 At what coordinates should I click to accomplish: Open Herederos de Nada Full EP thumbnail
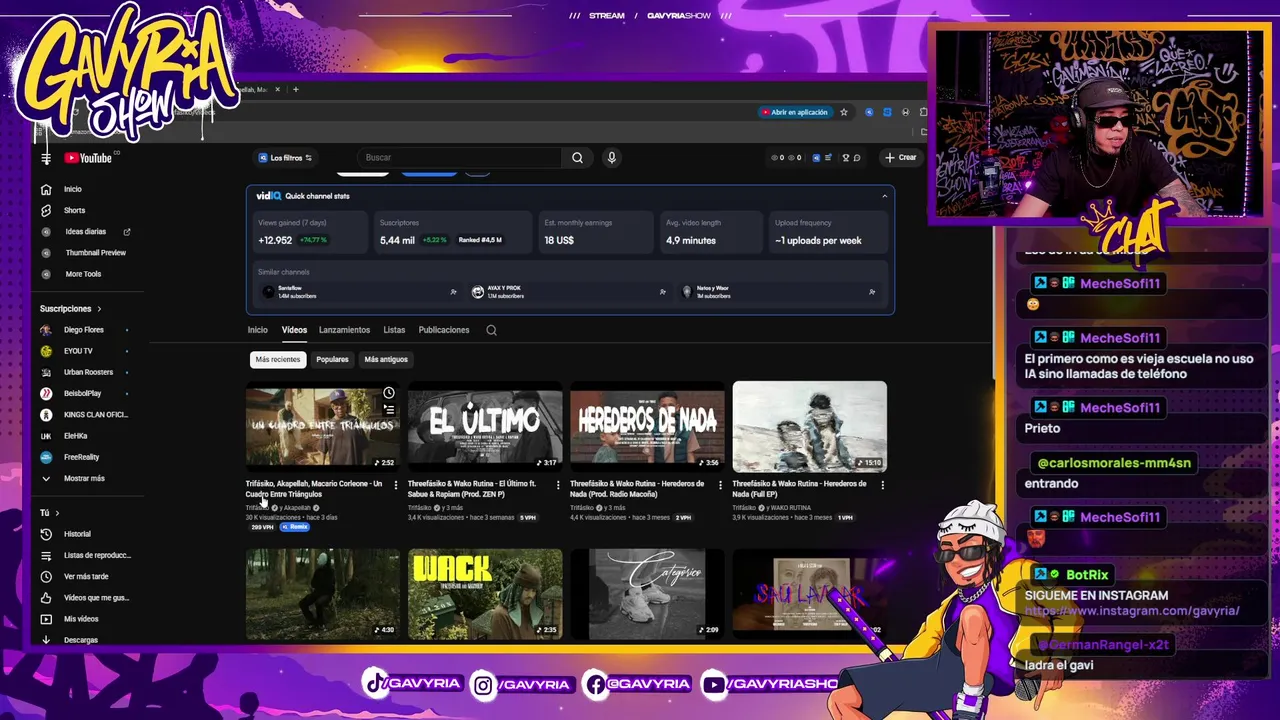(x=809, y=426)
